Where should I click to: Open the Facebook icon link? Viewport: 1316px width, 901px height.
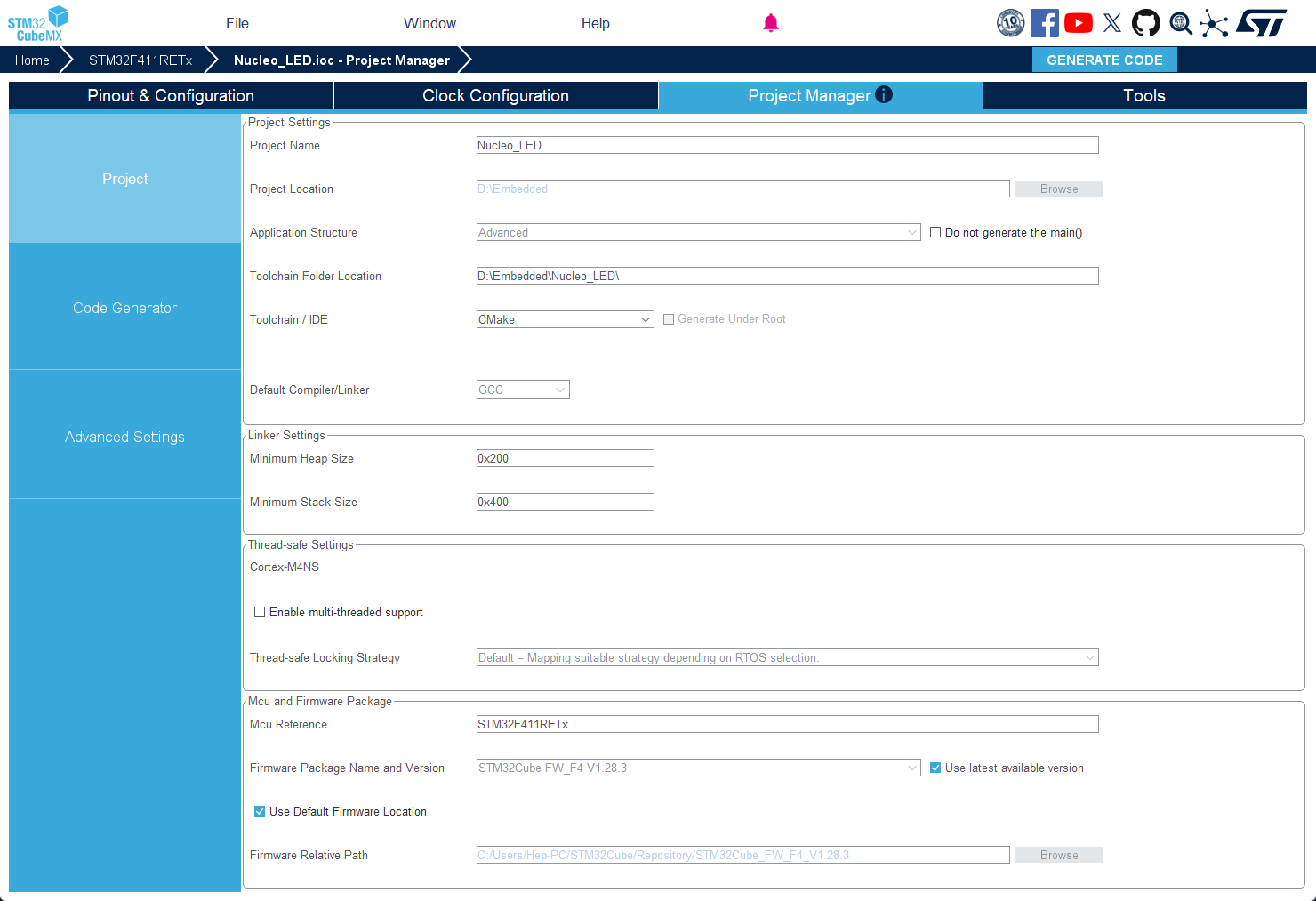1045,23
